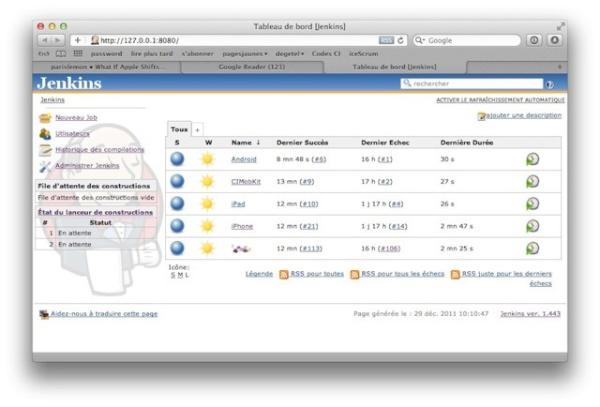Click the Jenkins header logo
The width and height of the screenshot is (600, 407).
point(69,83)
